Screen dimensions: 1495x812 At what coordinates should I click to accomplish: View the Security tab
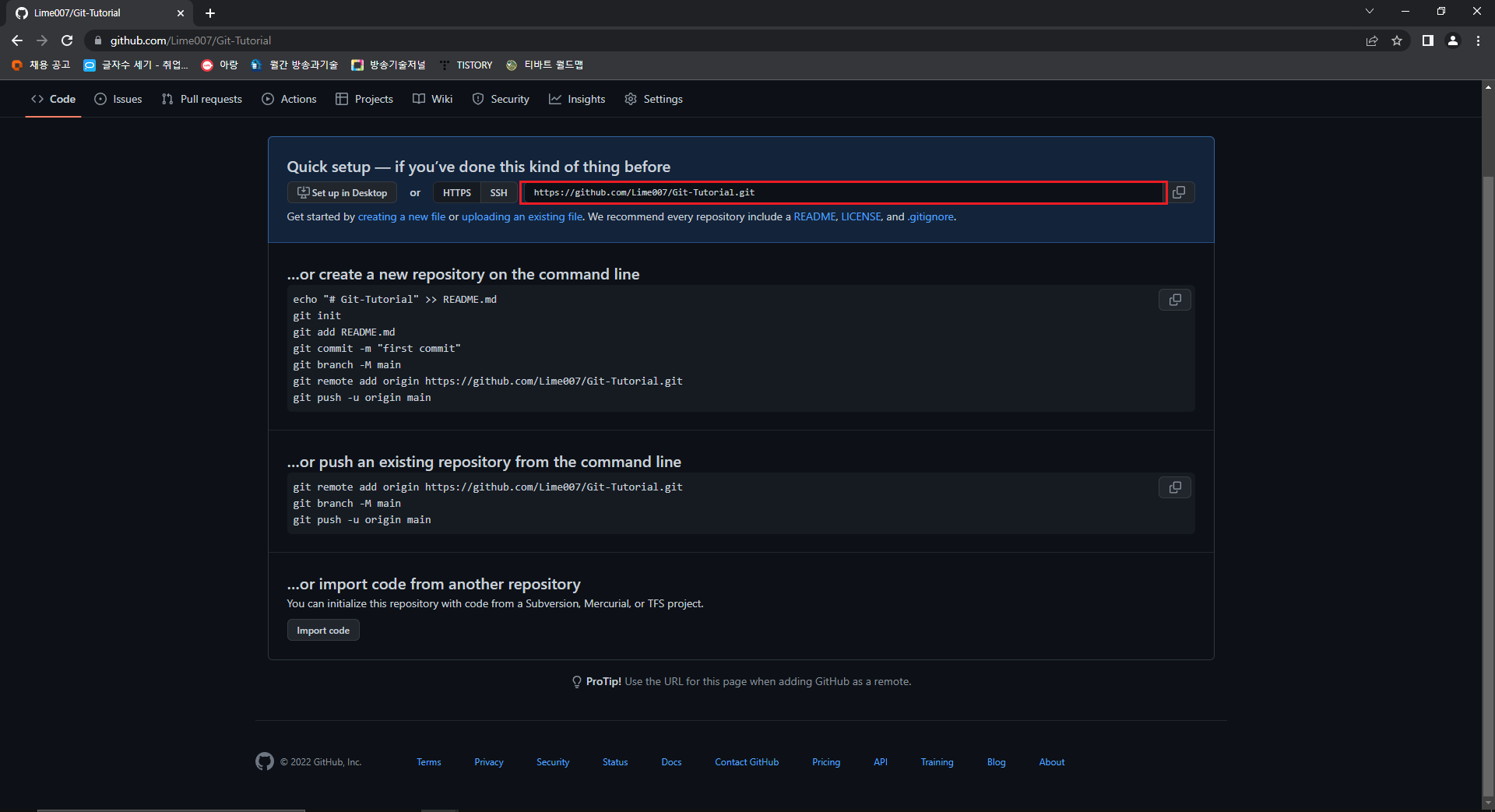(x=501, y=99)
